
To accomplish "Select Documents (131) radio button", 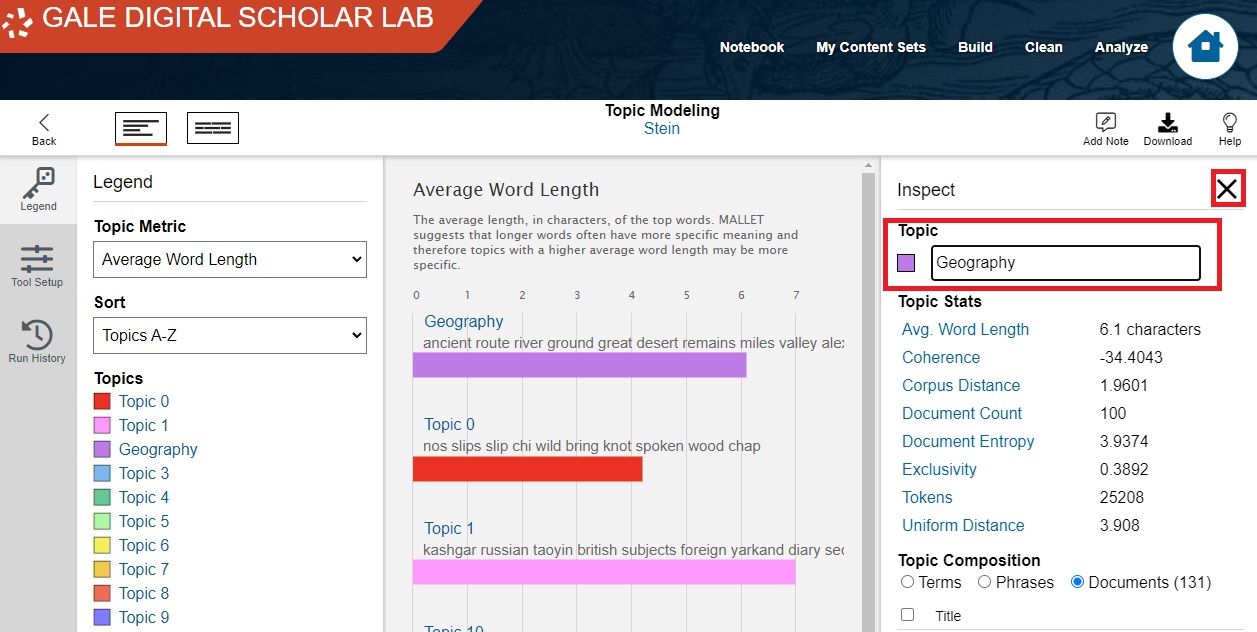I will 1077,582.
